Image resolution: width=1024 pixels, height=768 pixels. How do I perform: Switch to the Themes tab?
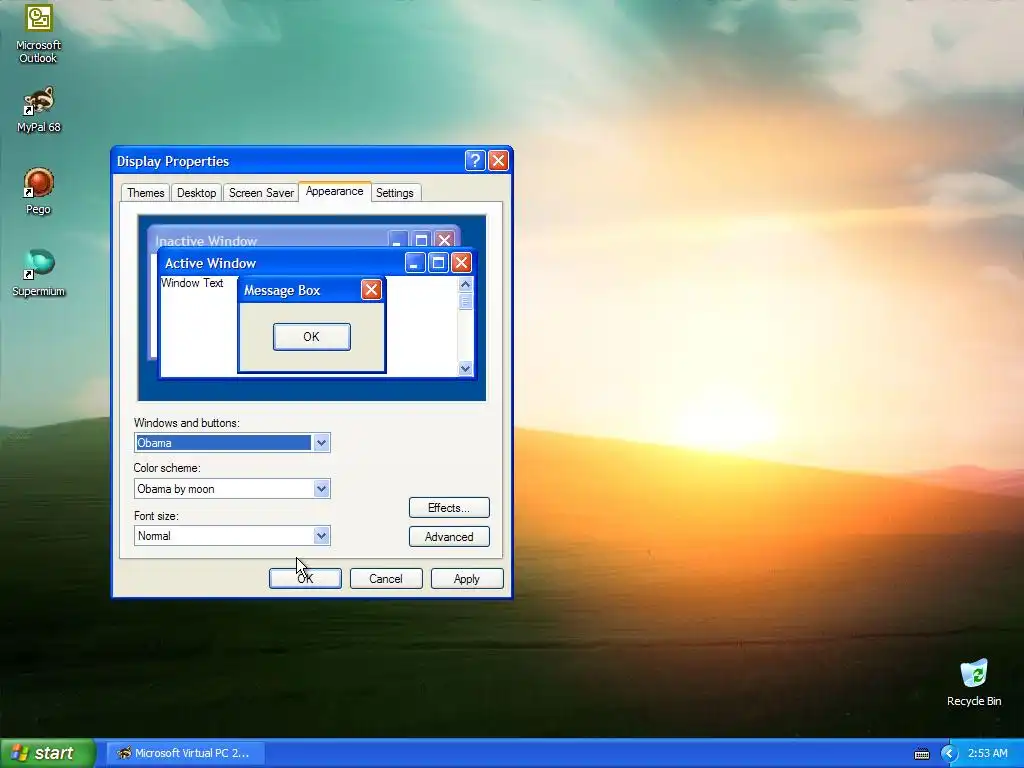(145, 193)
